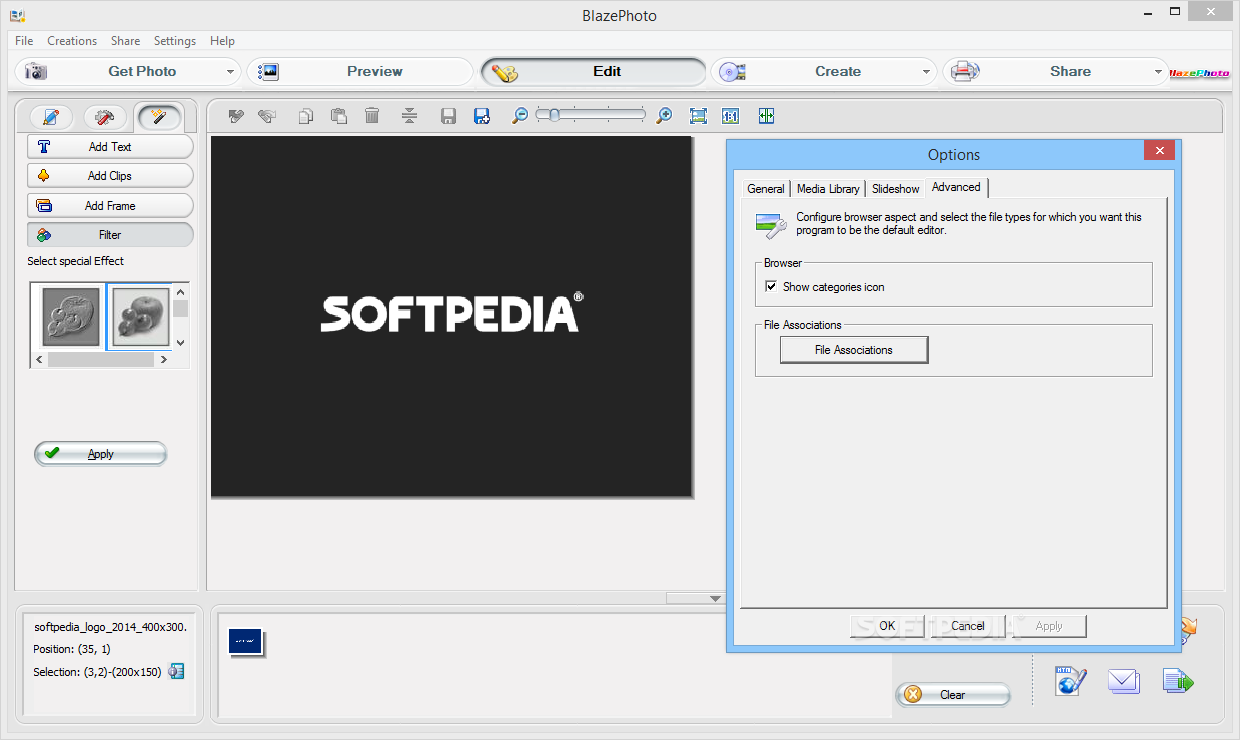Click the 1:1 actual size icon
The height and width of the screenshot is (740, 1240).
[x=730, y=116]
